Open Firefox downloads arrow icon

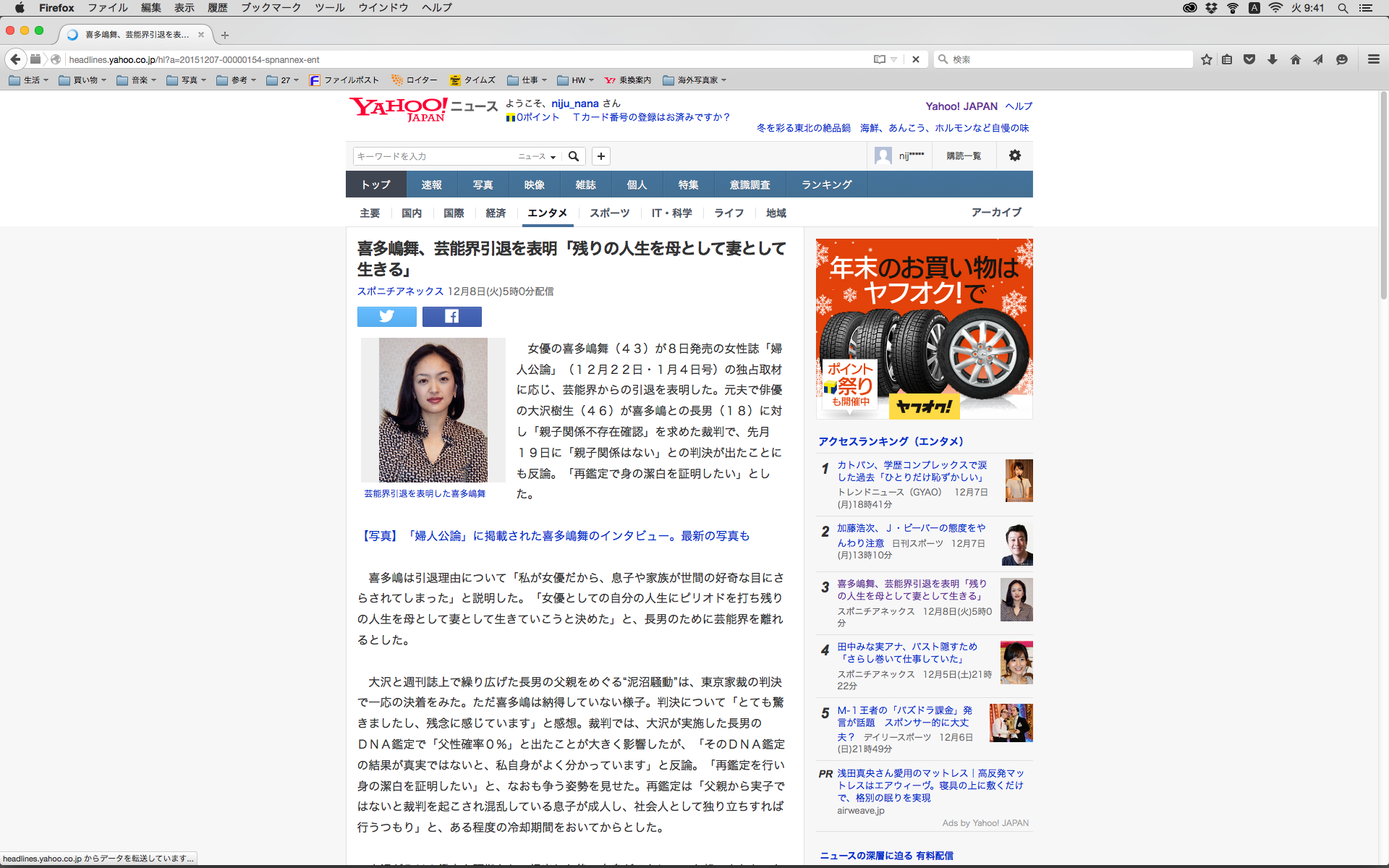1272,59
